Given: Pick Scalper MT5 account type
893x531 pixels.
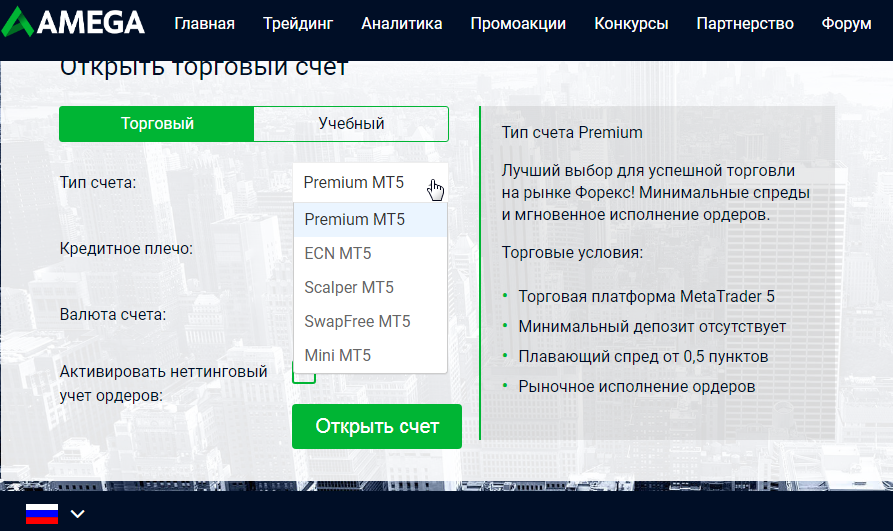Looking at the screenshot, I should coord(349,288).
